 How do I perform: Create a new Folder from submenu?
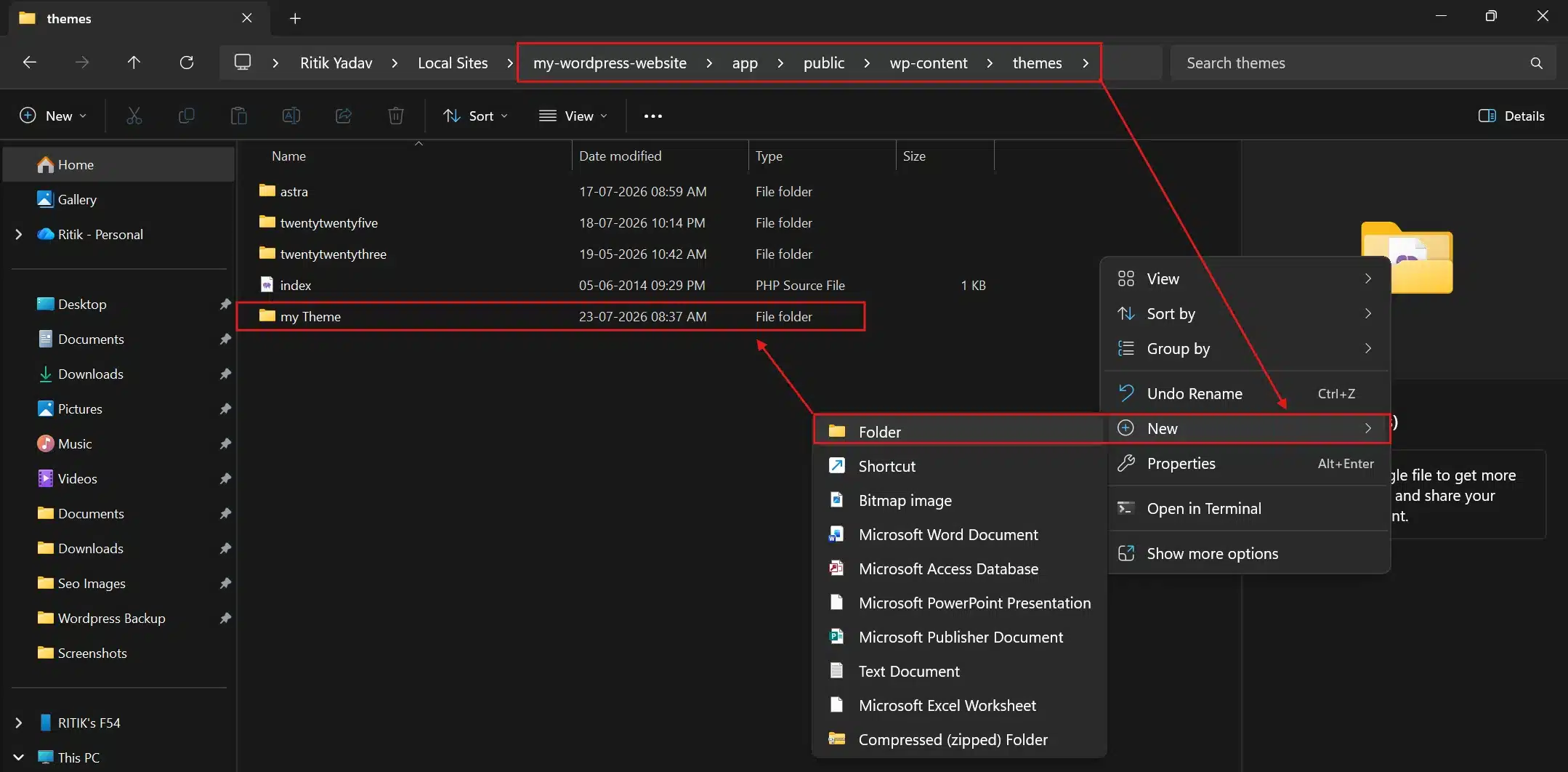[959, 432]
